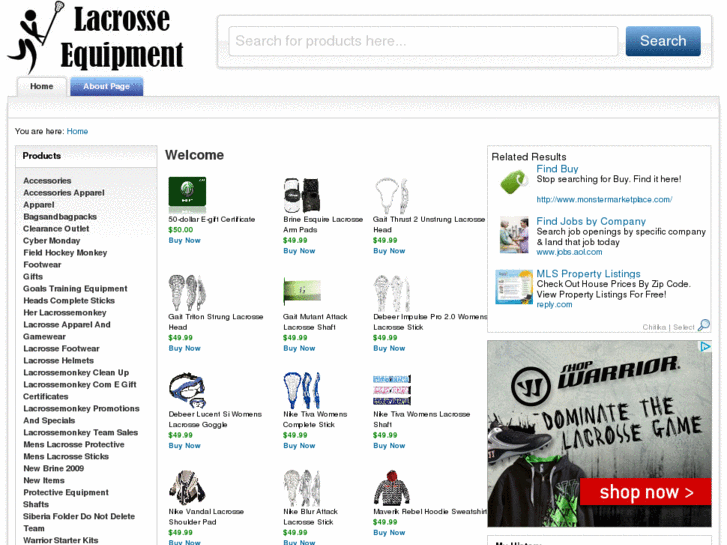Buy Now for Brine Esquire Arm Pads
Screen dimensions: 727x545
point(299,251)
